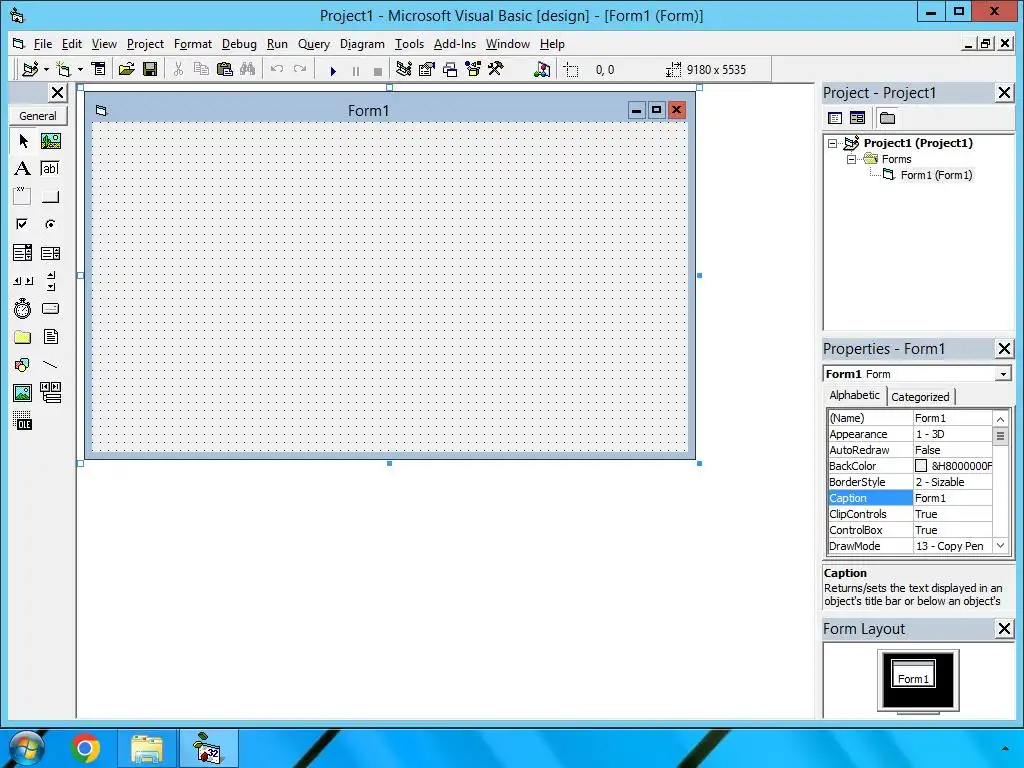Select Form1 (Form1) in project tree
Screen dimensions: 1024x768
936,175
